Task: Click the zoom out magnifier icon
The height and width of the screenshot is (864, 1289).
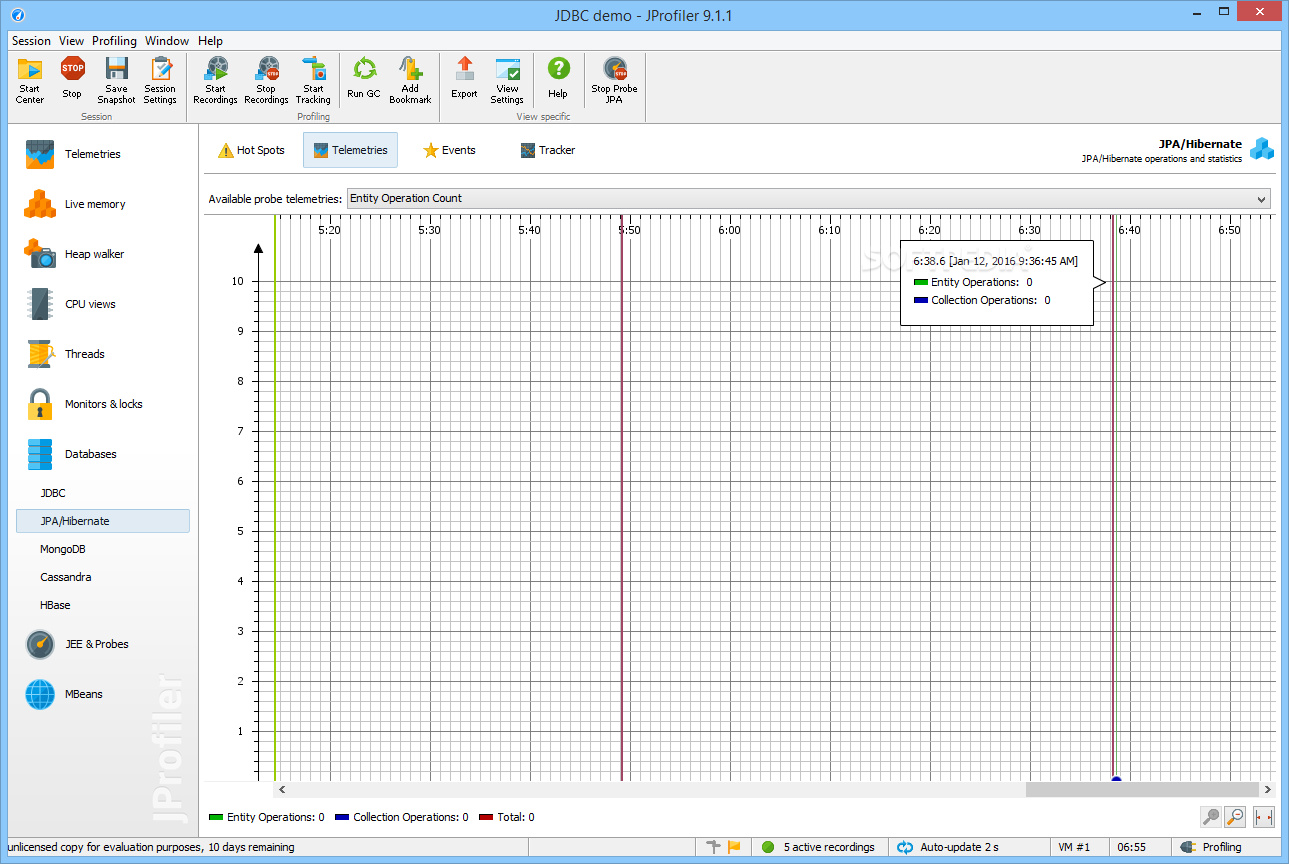Action: coord(1236,817)
